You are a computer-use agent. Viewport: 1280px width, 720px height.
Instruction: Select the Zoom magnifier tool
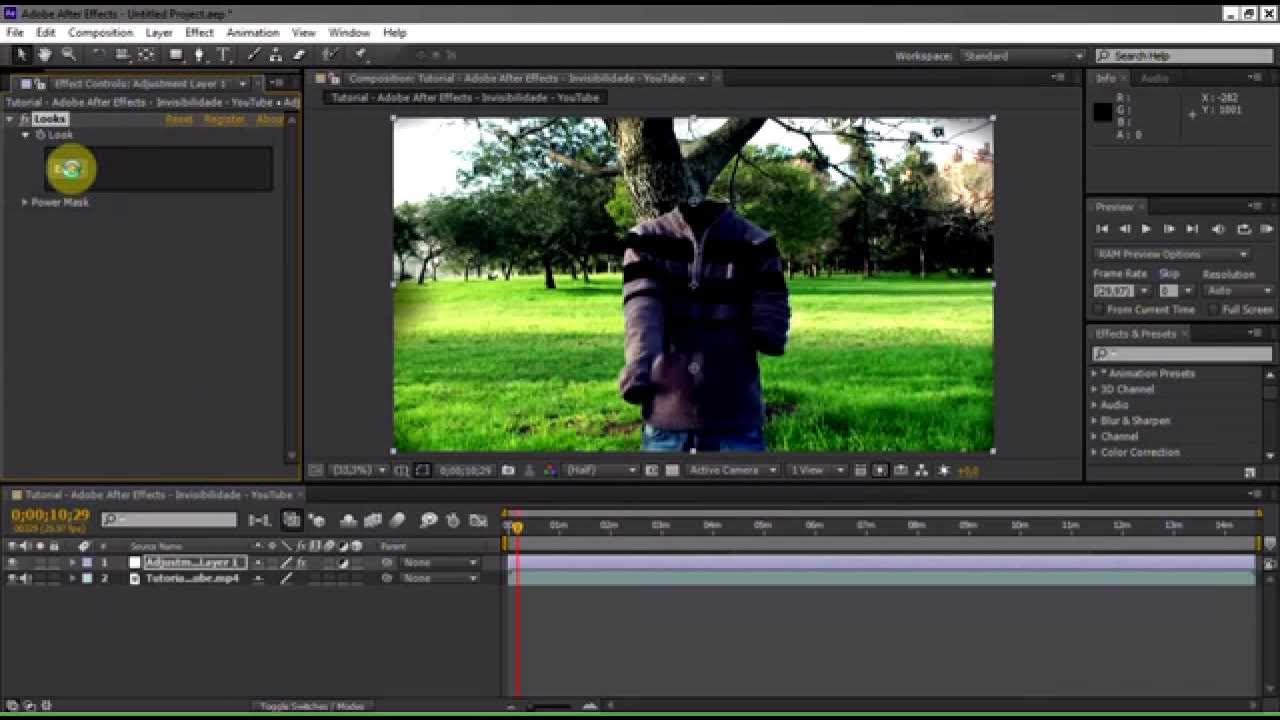(69, 55)
